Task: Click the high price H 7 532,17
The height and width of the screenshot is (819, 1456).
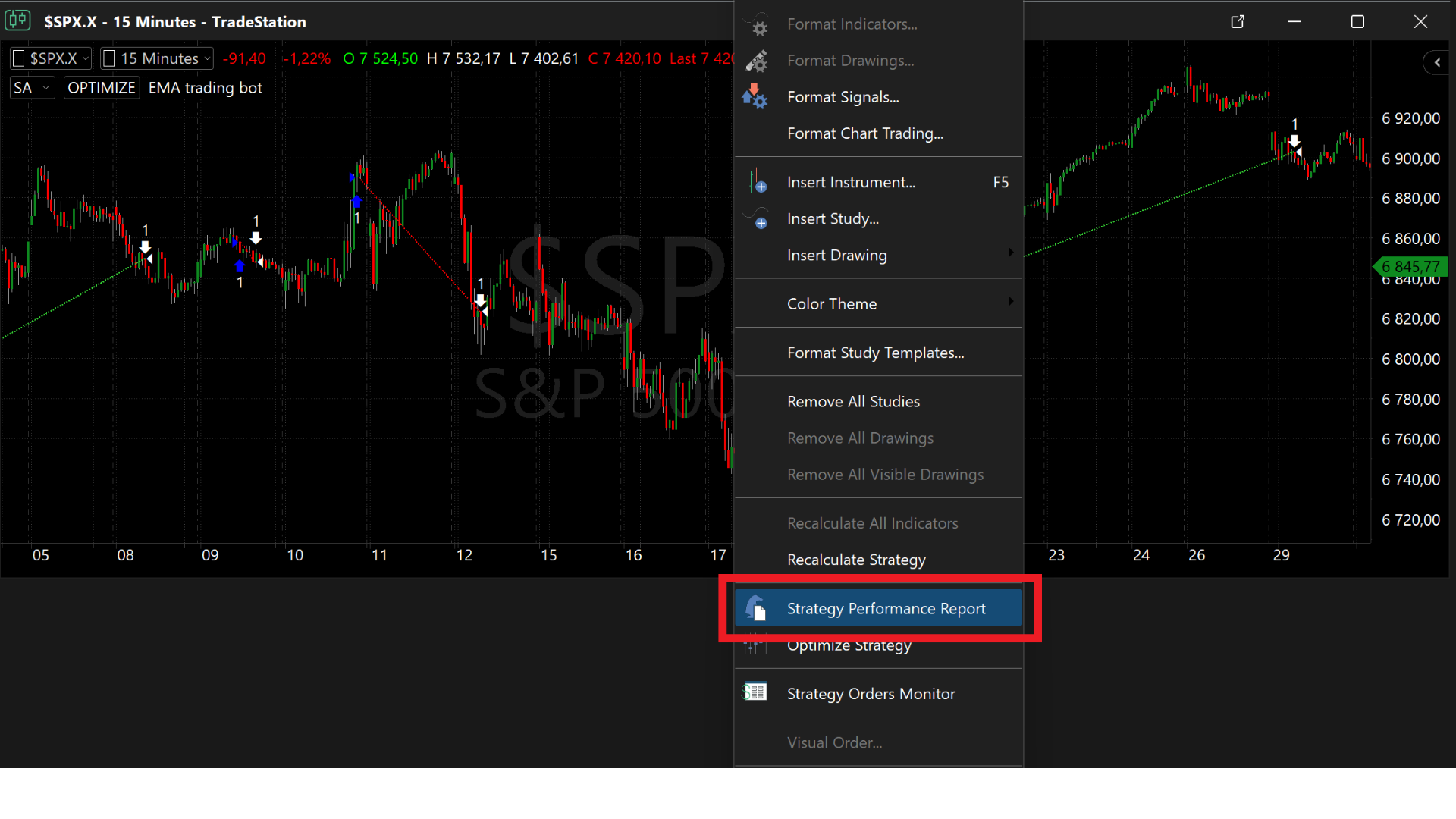Action: point(463,58)
